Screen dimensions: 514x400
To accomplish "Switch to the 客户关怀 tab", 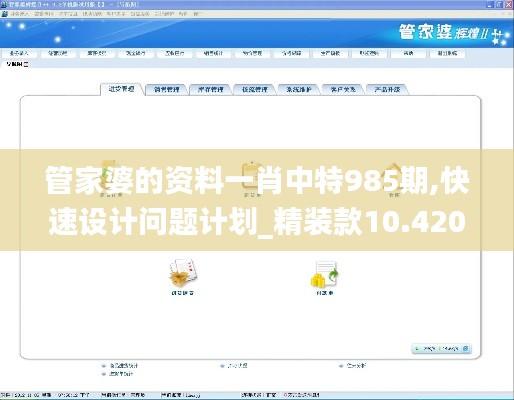I will coord(343,89).
